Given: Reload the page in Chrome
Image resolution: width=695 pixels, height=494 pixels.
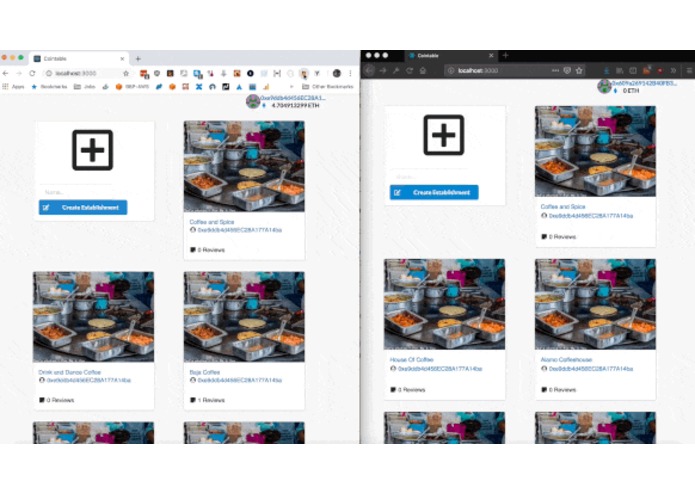Looking at the screenshot, I should 32,73.
